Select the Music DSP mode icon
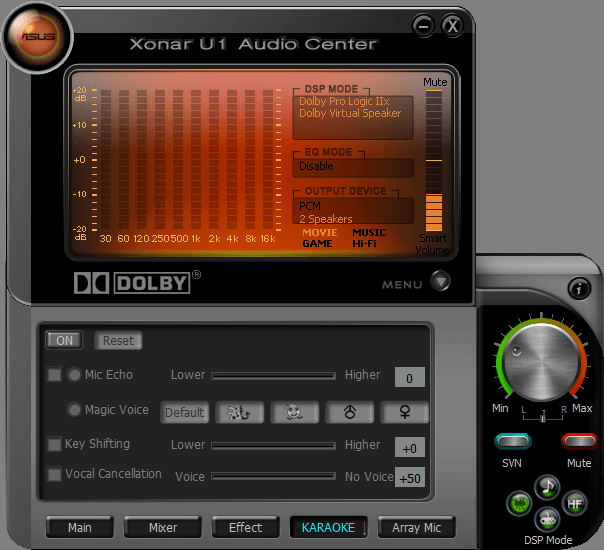 [547, 487]
